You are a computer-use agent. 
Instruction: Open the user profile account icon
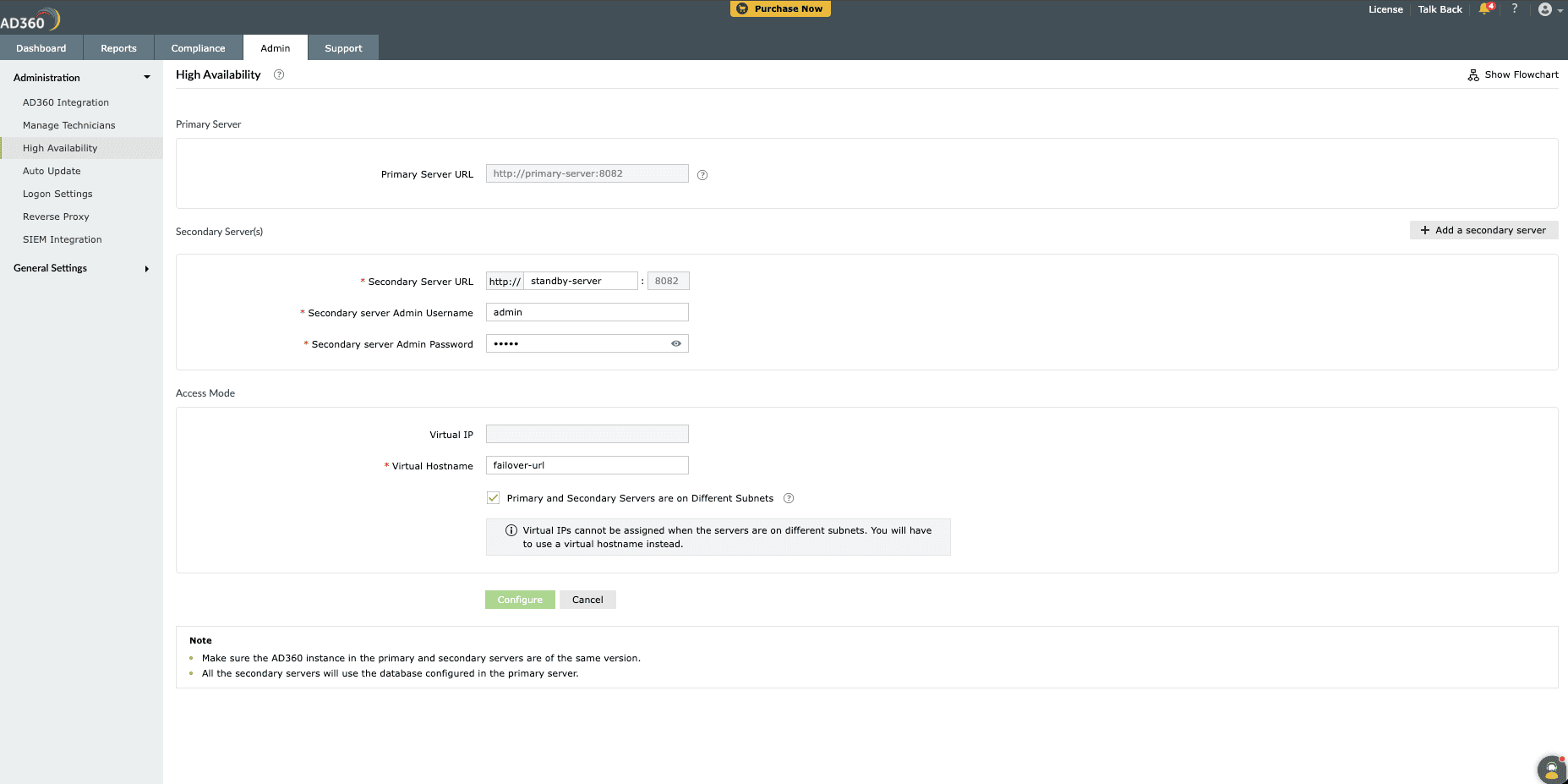coord(1544,9)
